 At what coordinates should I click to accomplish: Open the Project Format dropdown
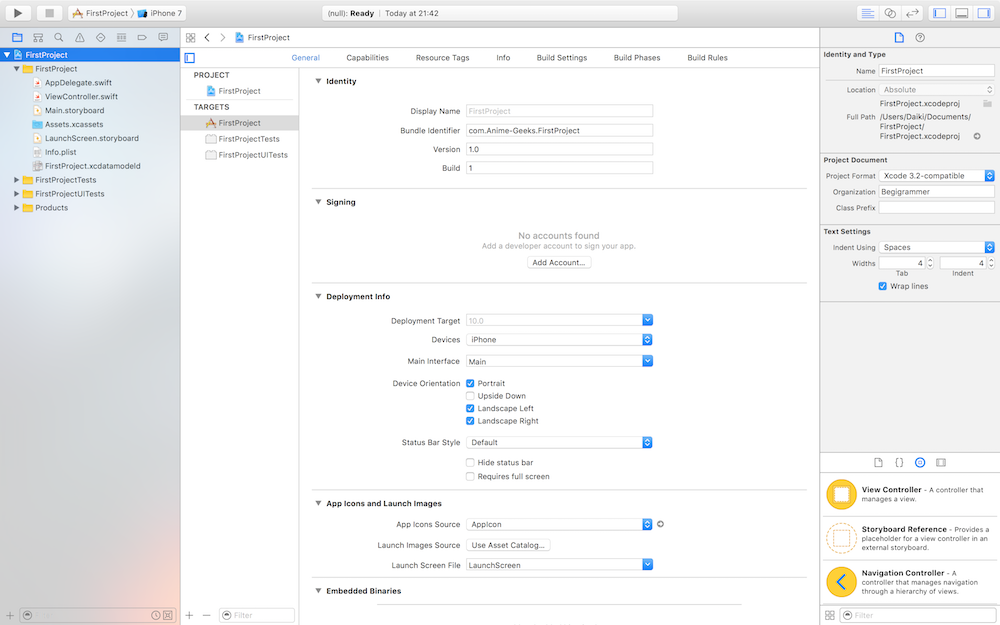click(936, 175)
